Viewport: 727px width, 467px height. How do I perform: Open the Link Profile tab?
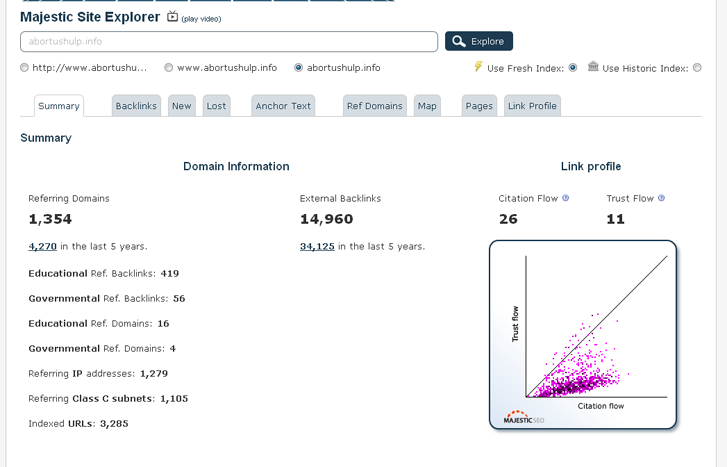tap(532, 106)
